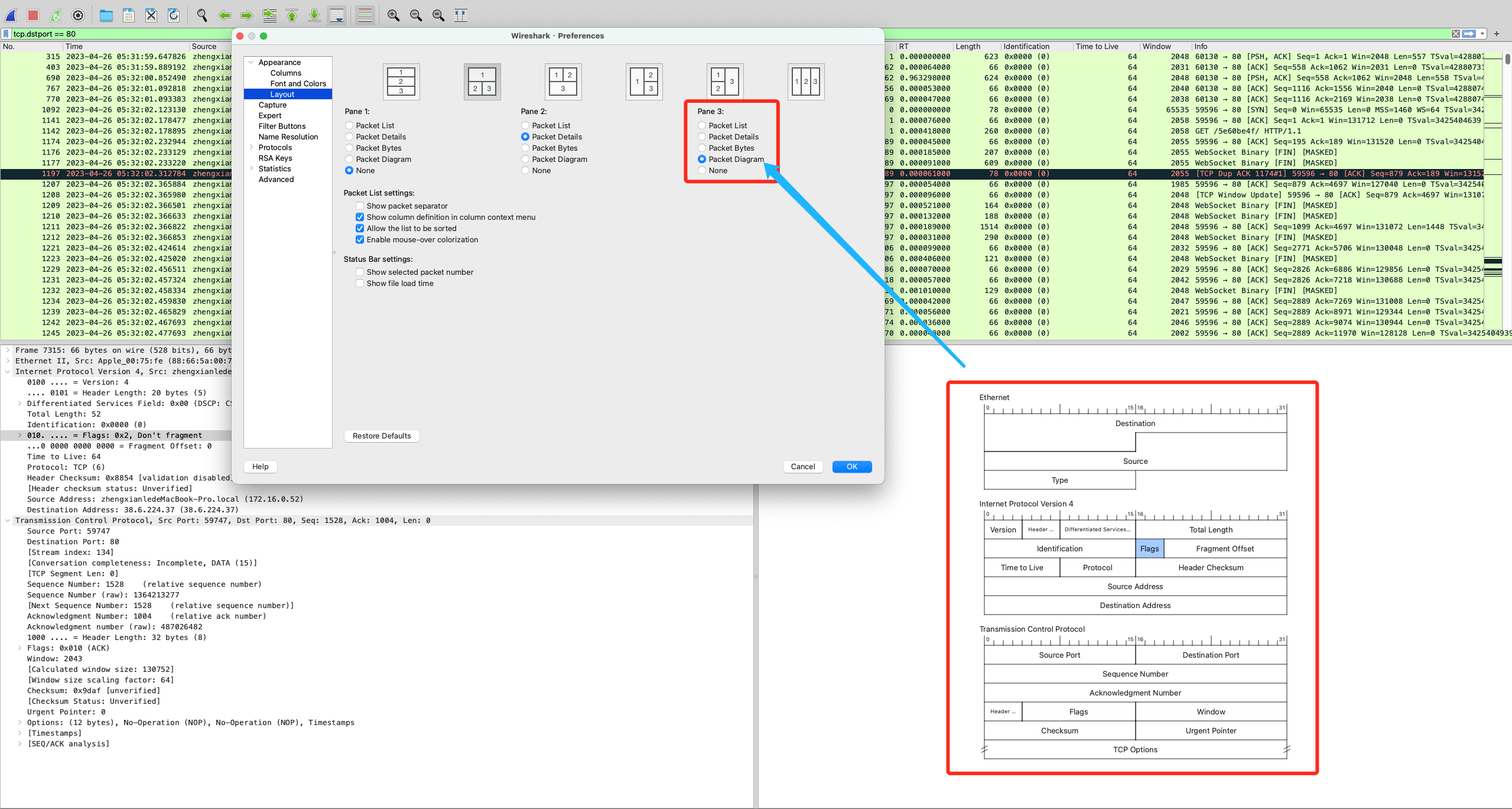The width and height of the screenshot is (1512, 809).
Task: Open the capture options gear icon
Action: pos(77,15)
